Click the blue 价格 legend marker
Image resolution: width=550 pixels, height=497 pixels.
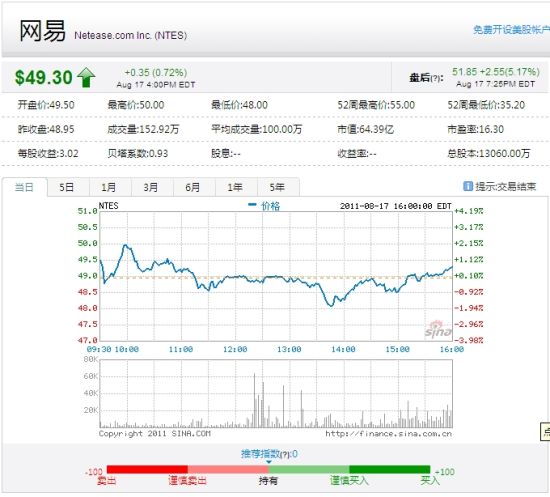point(252,204)
